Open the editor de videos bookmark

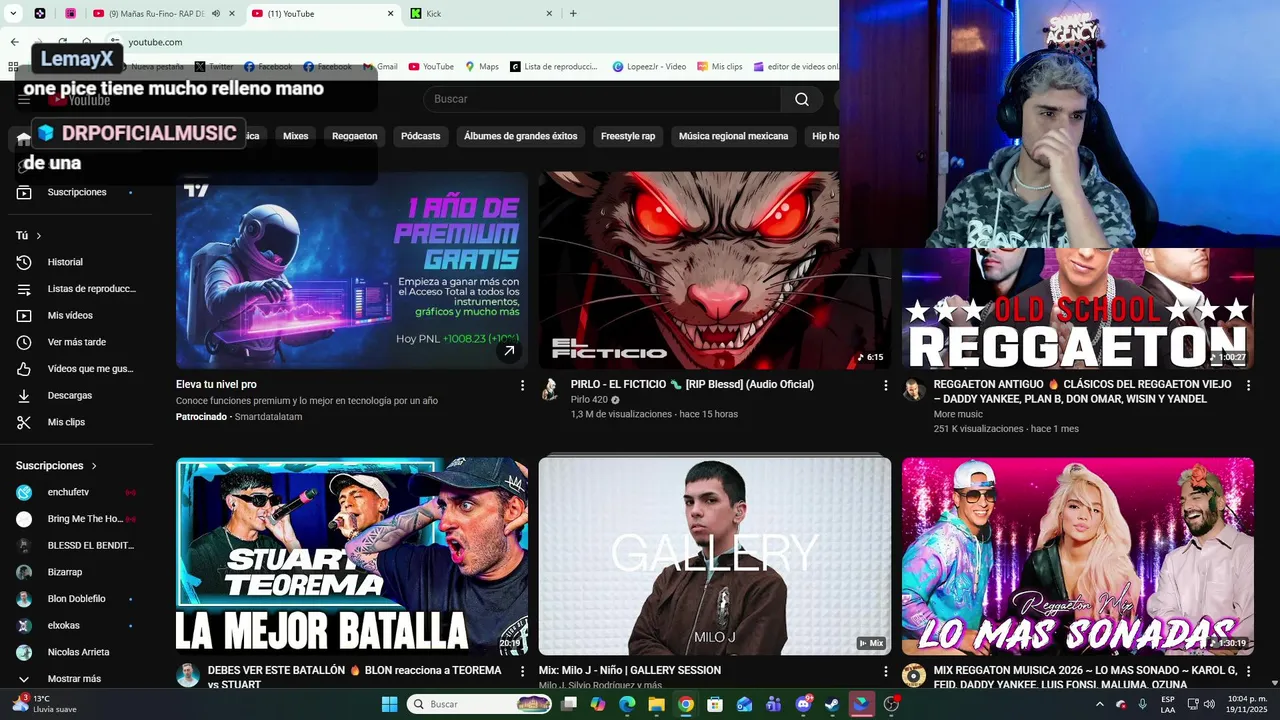click(x=796, y=66)
